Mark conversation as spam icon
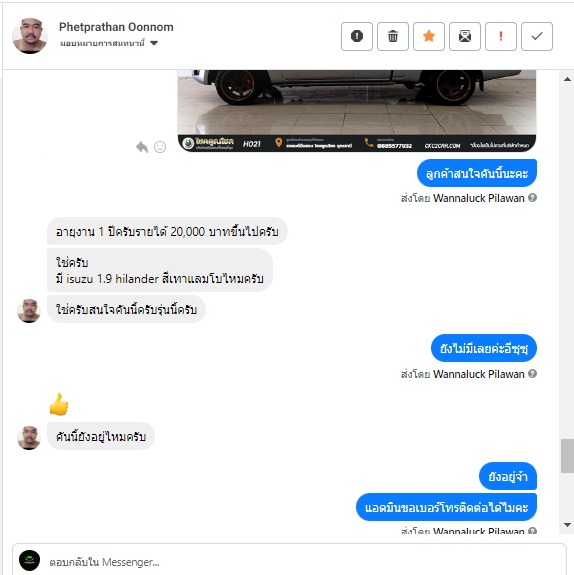This screenshot has width=574, height=575. [357, 36]
